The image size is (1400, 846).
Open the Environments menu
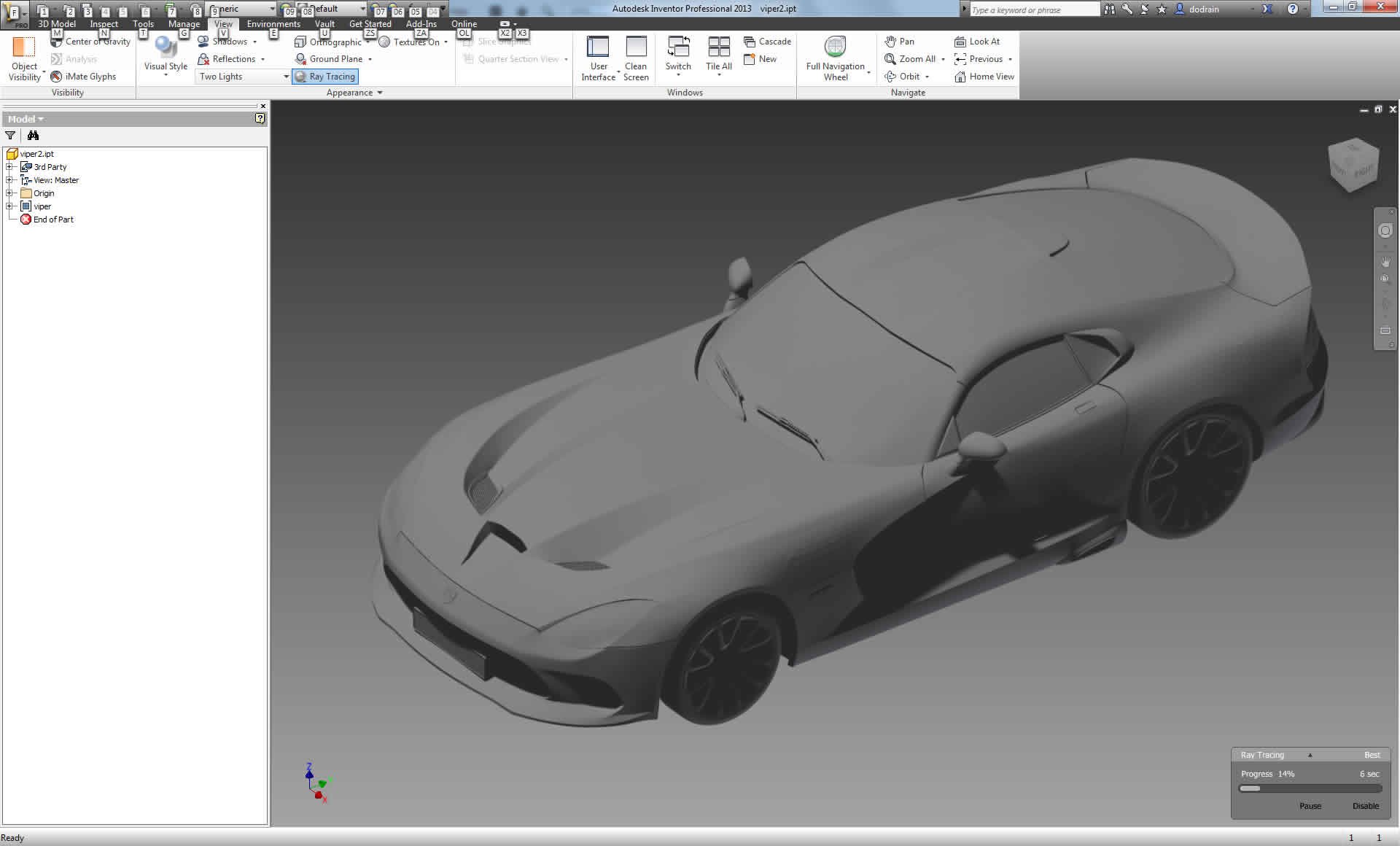pos(274,23)
